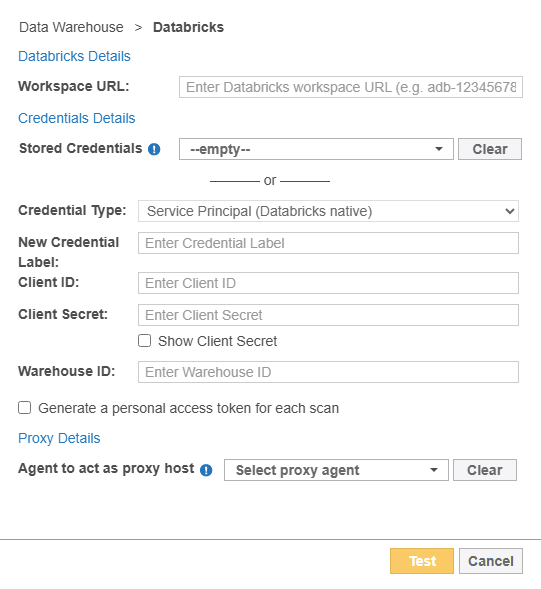
Task: Open the Credential Type dropdown
Action: 328,211
